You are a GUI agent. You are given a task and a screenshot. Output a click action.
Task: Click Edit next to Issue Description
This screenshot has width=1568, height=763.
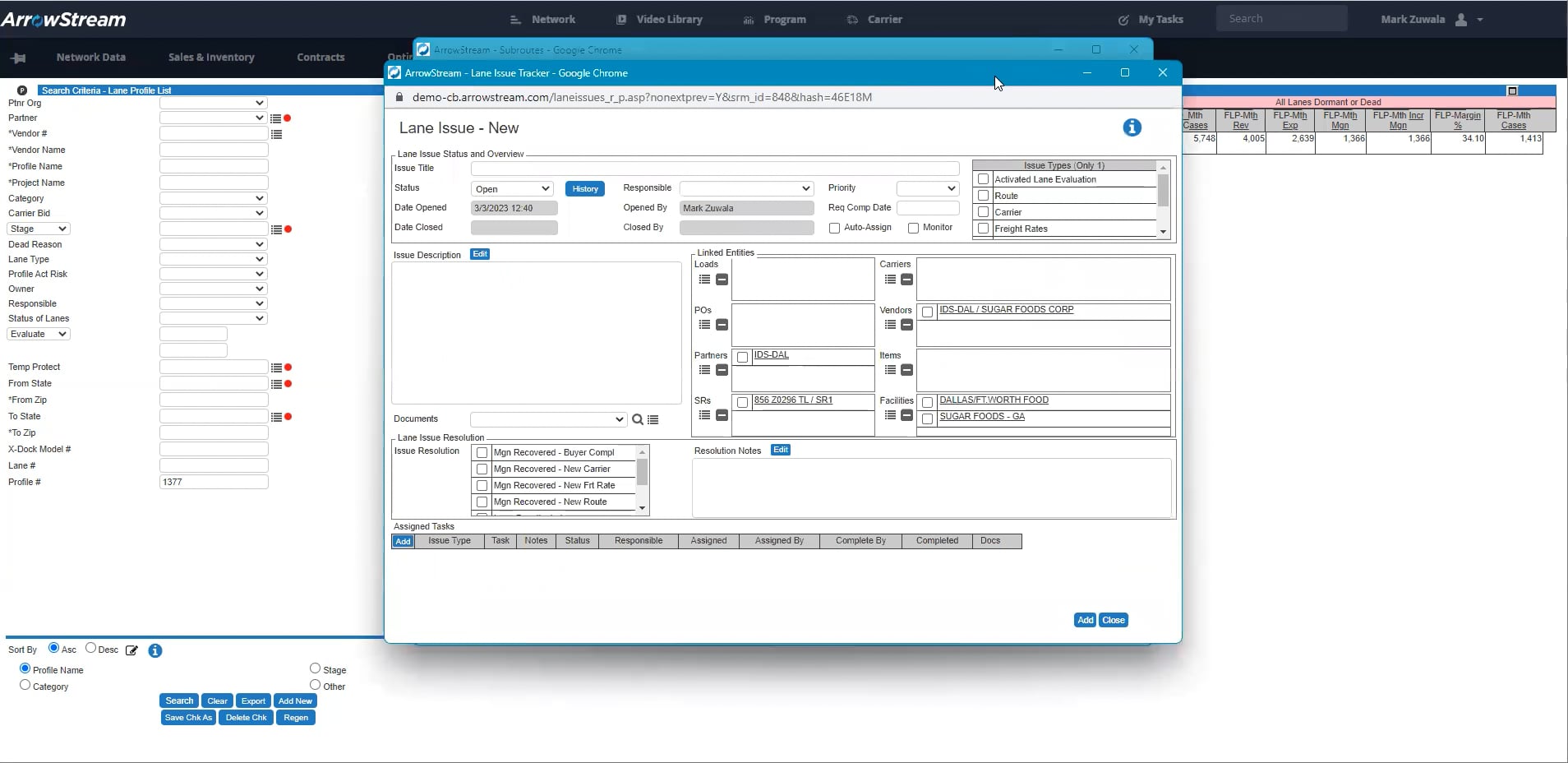pos(480,254)
